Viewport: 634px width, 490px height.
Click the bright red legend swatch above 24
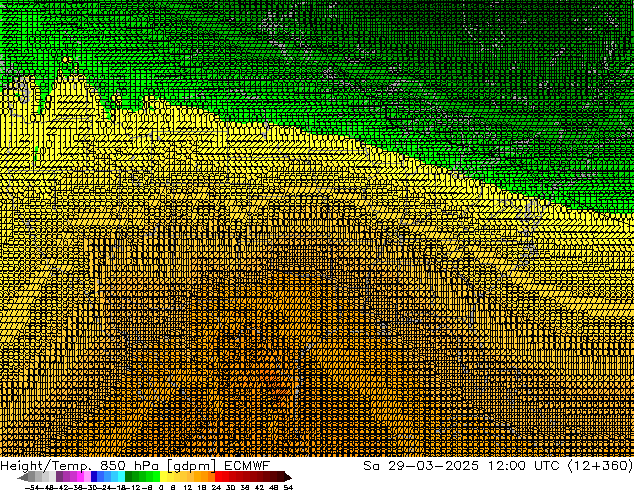pyautogui.click(x=218, y=476)
